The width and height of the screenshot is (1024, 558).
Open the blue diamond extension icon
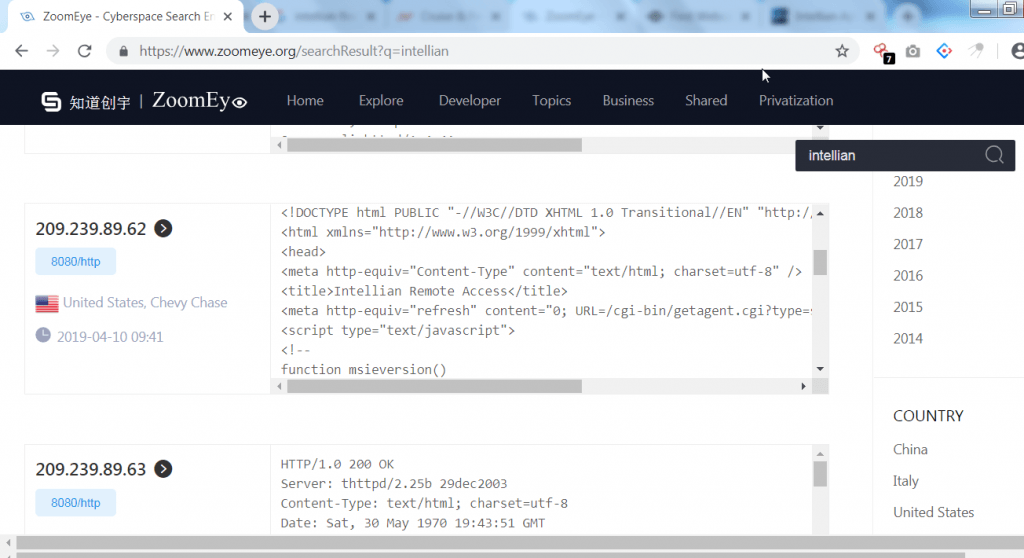point(944,51)
